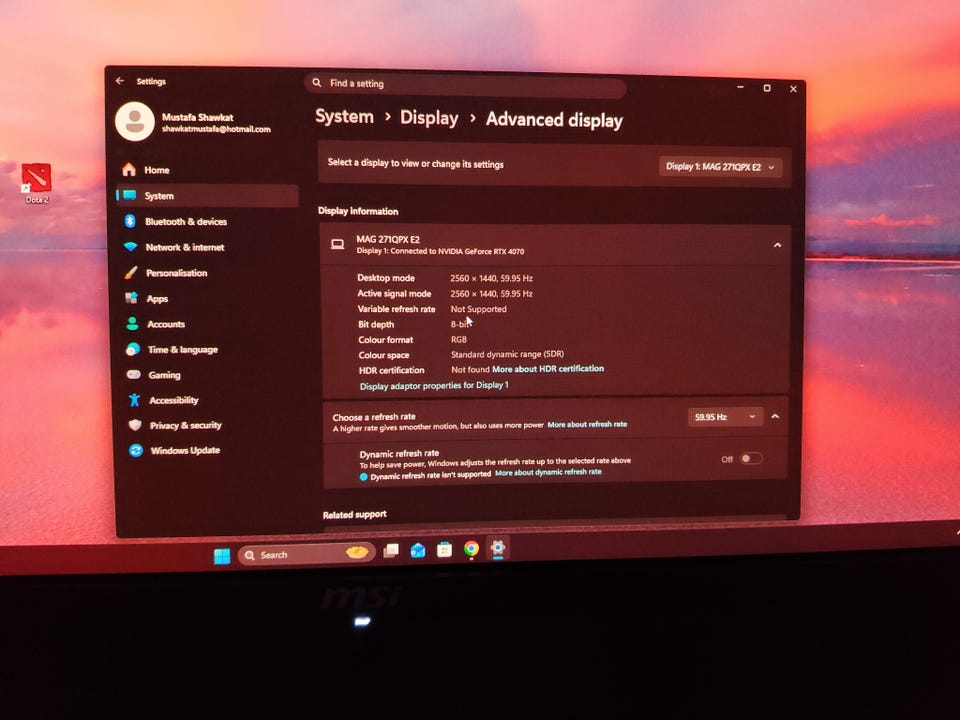Select the Dota 2 desktop shortcut

[x=37, y=183]
